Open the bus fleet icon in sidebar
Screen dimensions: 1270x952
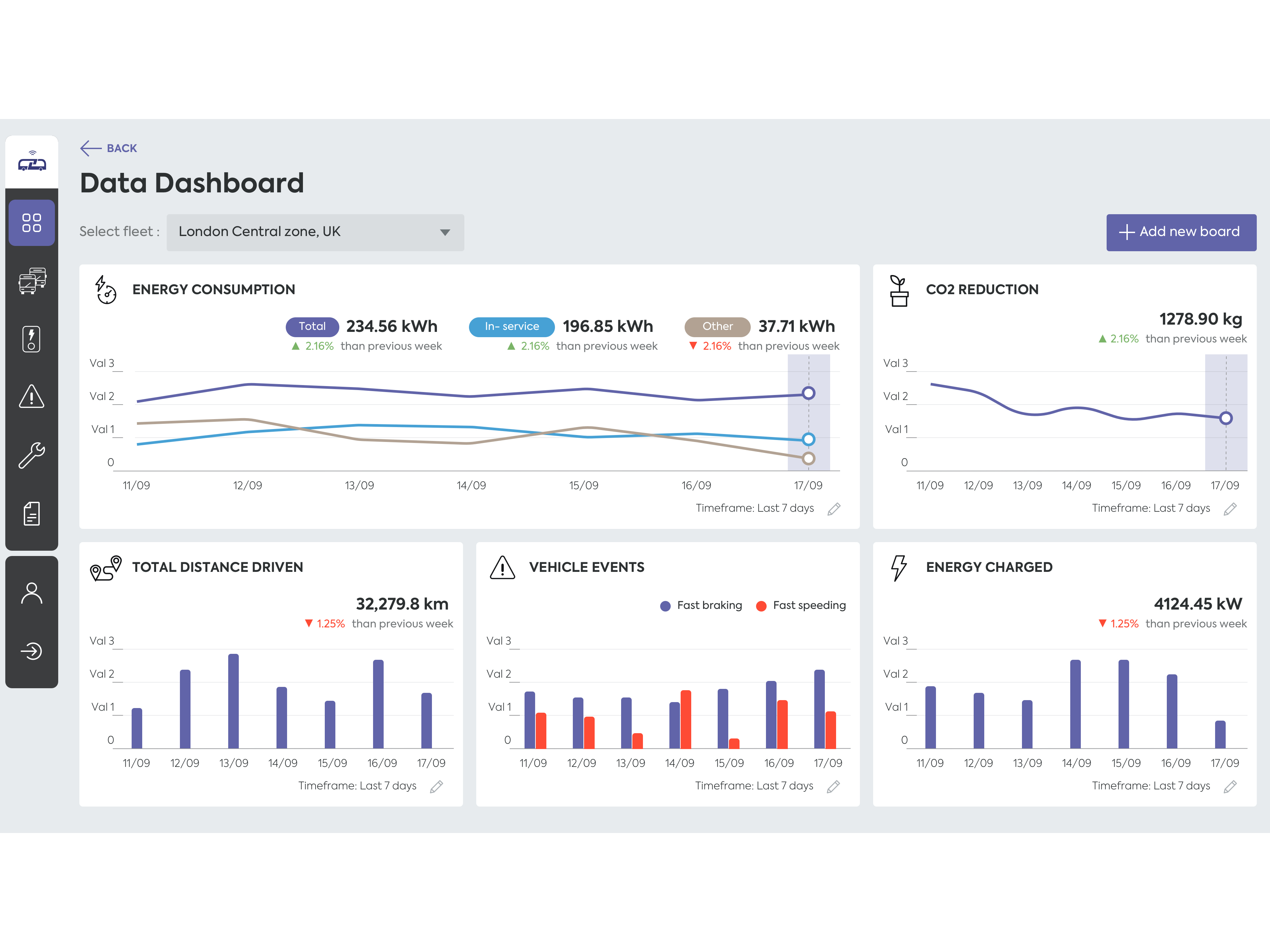(31, 281)
